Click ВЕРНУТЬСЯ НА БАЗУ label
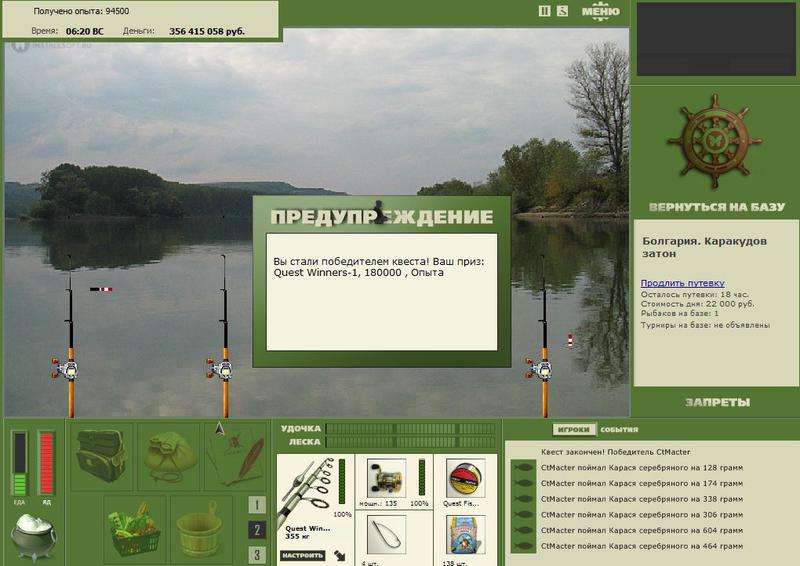 716,207
